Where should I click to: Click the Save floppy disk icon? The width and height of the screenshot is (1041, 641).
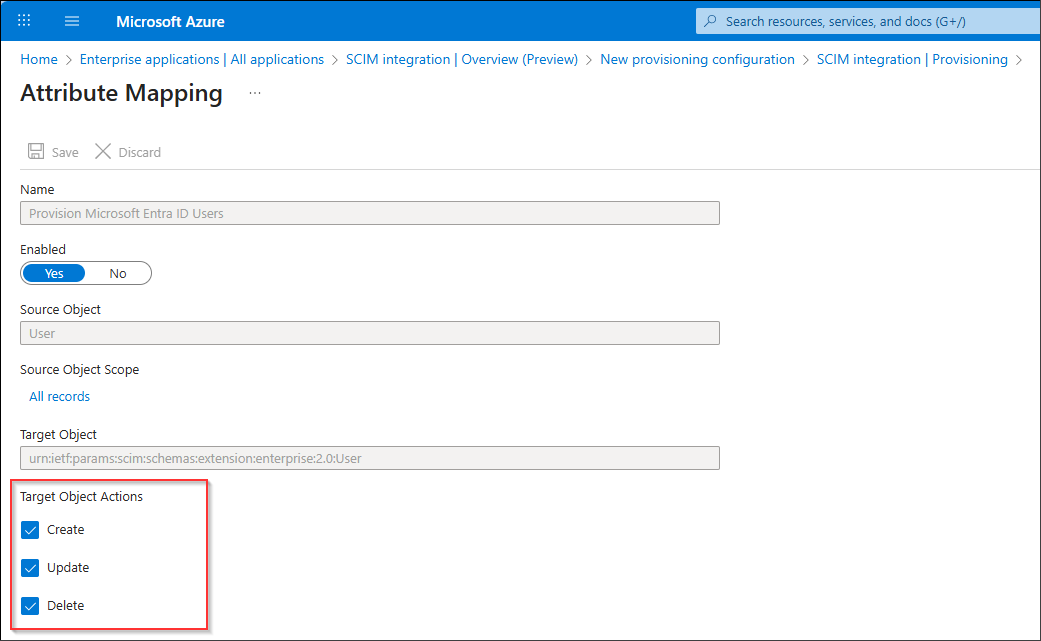click(x=36, y=151)
